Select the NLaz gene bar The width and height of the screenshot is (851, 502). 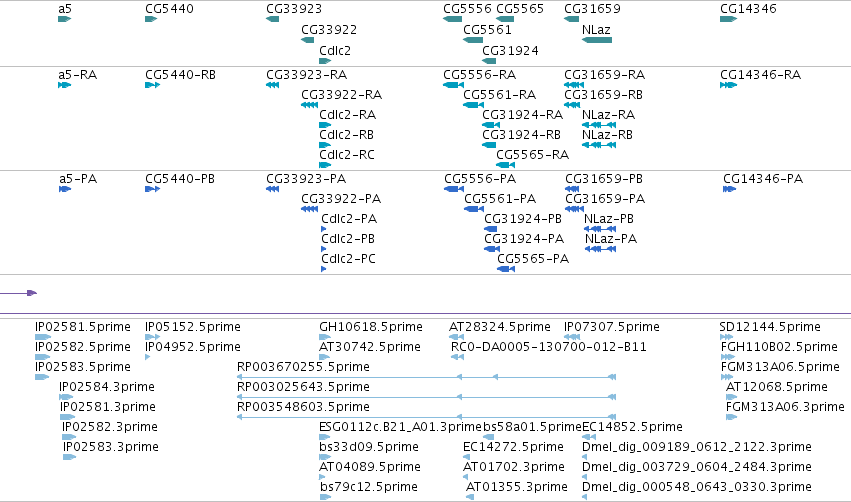(596, 40)
